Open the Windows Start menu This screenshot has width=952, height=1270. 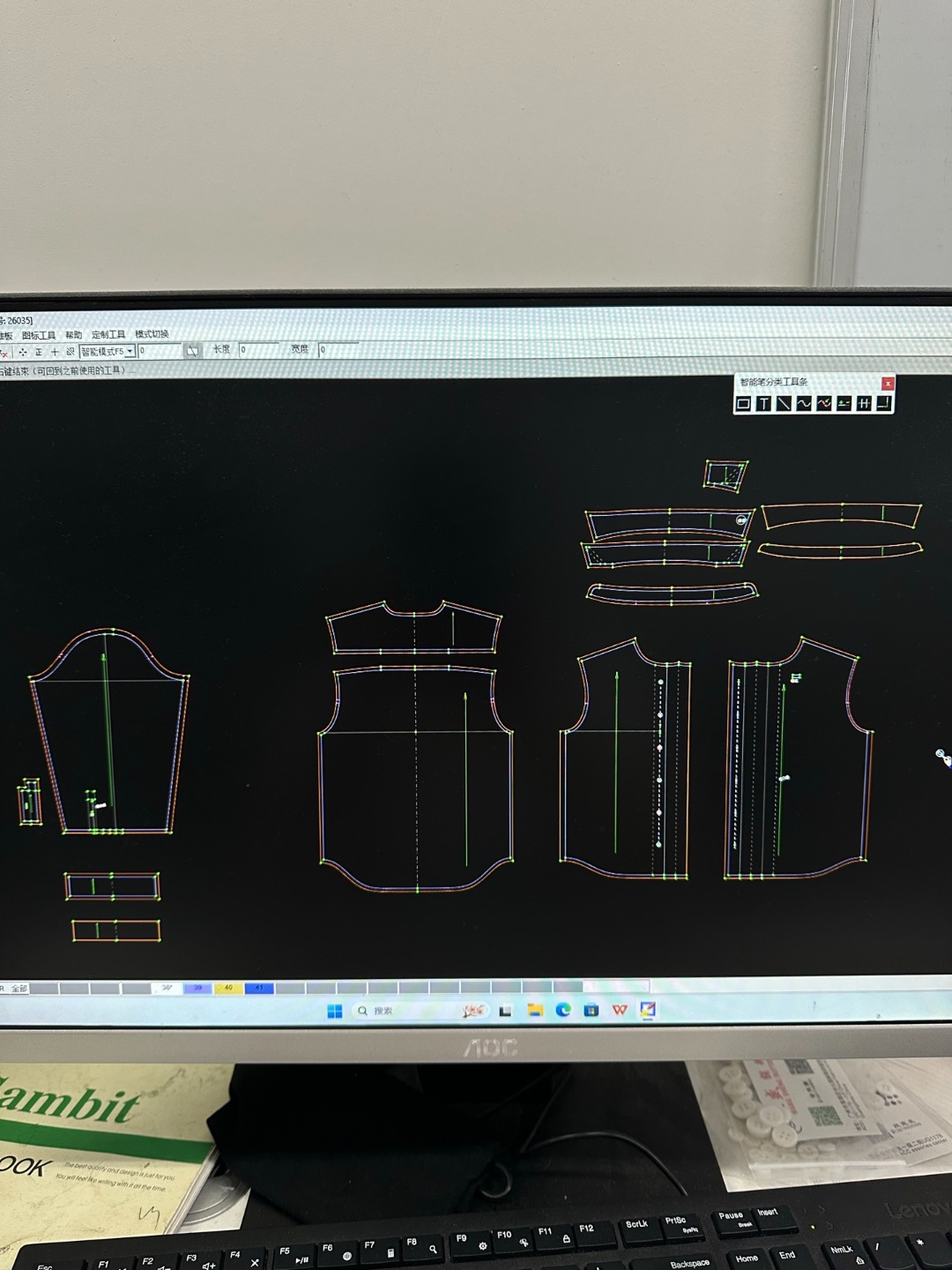pos(335,1011)
